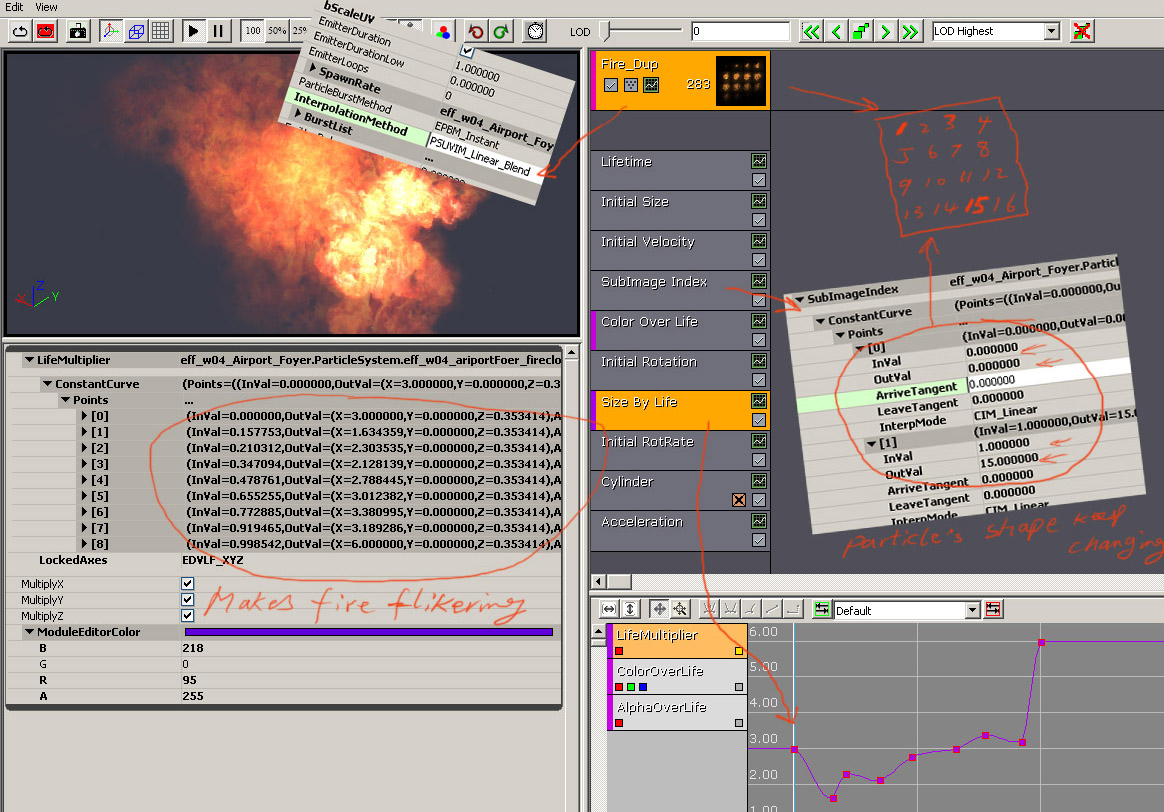Toggle the MultiplyZ checkbox
The image size is (1164, 812).
click(x=188, y=616)
